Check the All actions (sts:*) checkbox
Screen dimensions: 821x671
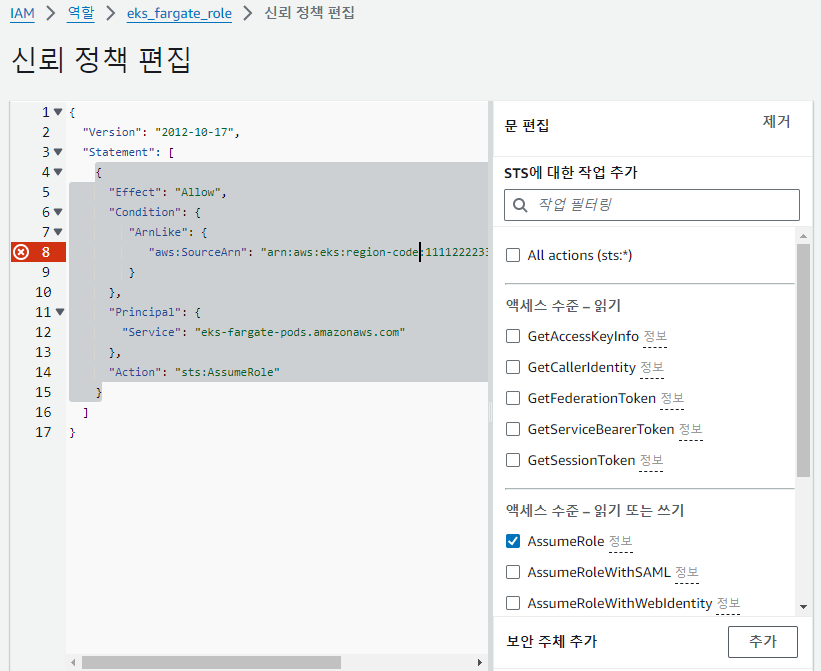[513, 255]
